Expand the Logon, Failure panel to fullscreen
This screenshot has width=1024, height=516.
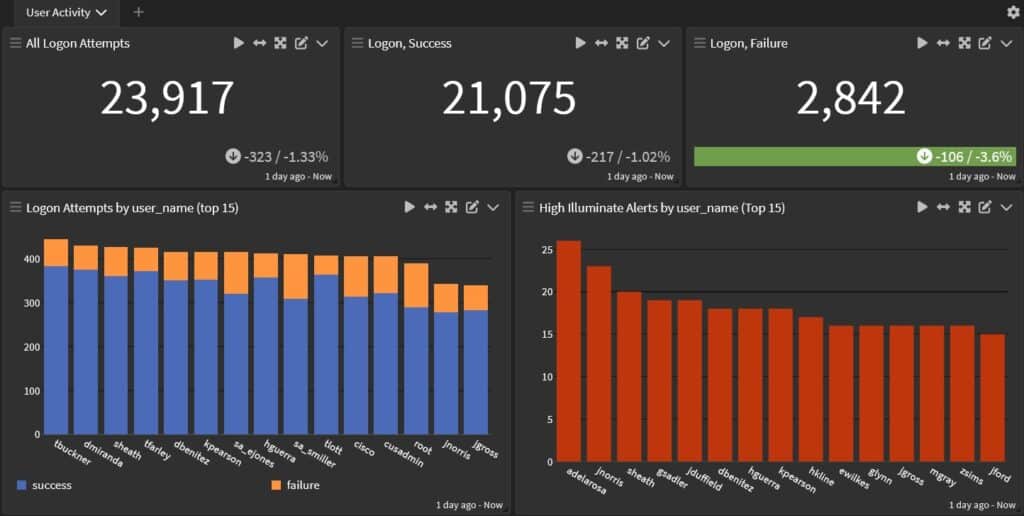click(964, 43)
